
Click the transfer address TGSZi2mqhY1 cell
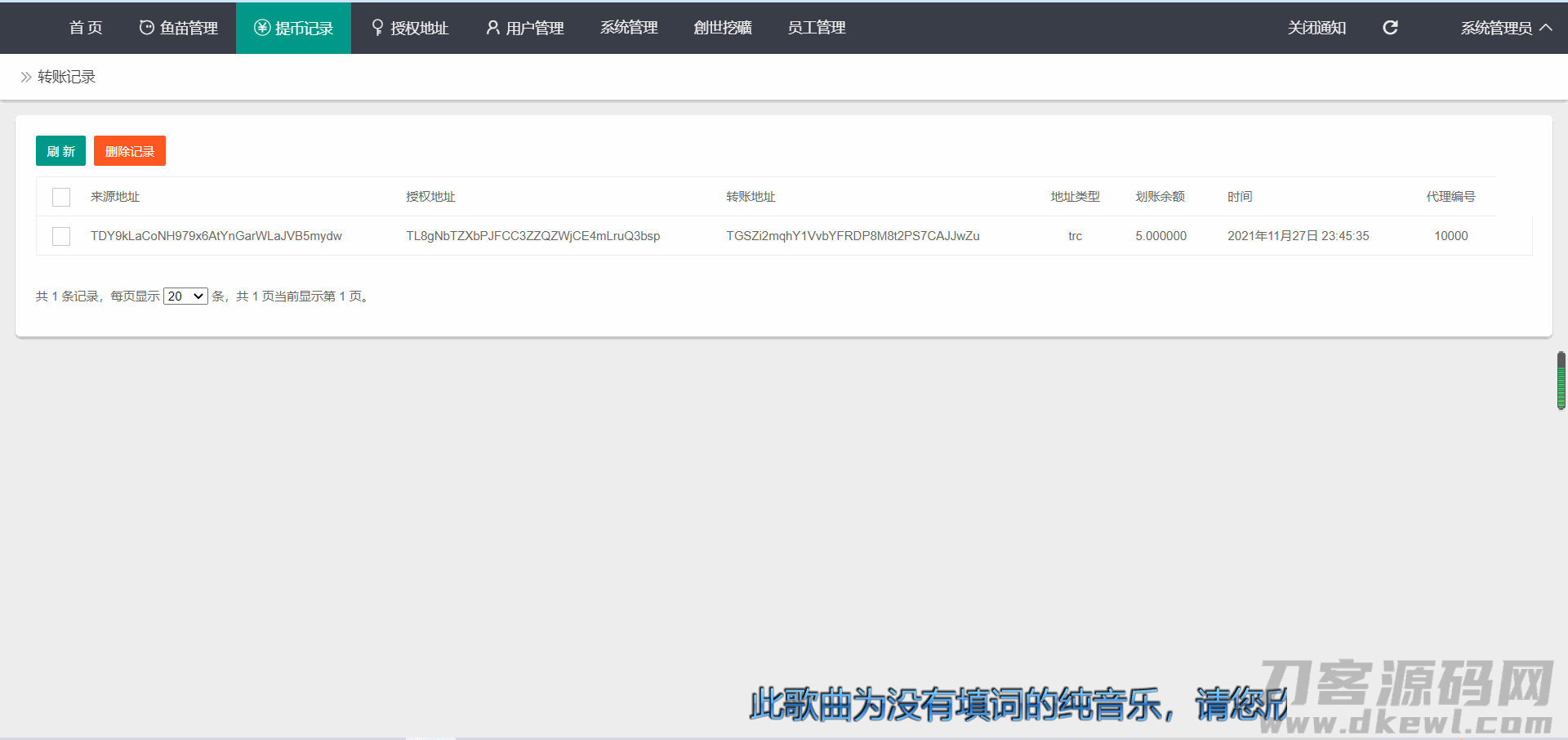point(853,236)
